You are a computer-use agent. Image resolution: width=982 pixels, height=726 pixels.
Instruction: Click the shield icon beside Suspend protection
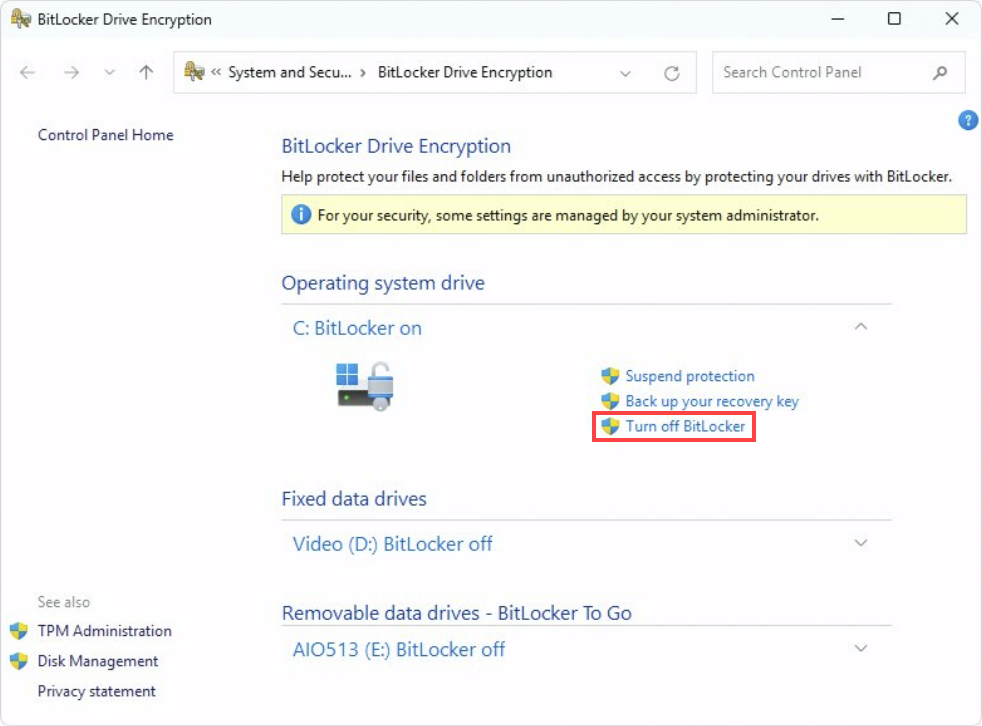pyautogui.click(x=608, y=376)
